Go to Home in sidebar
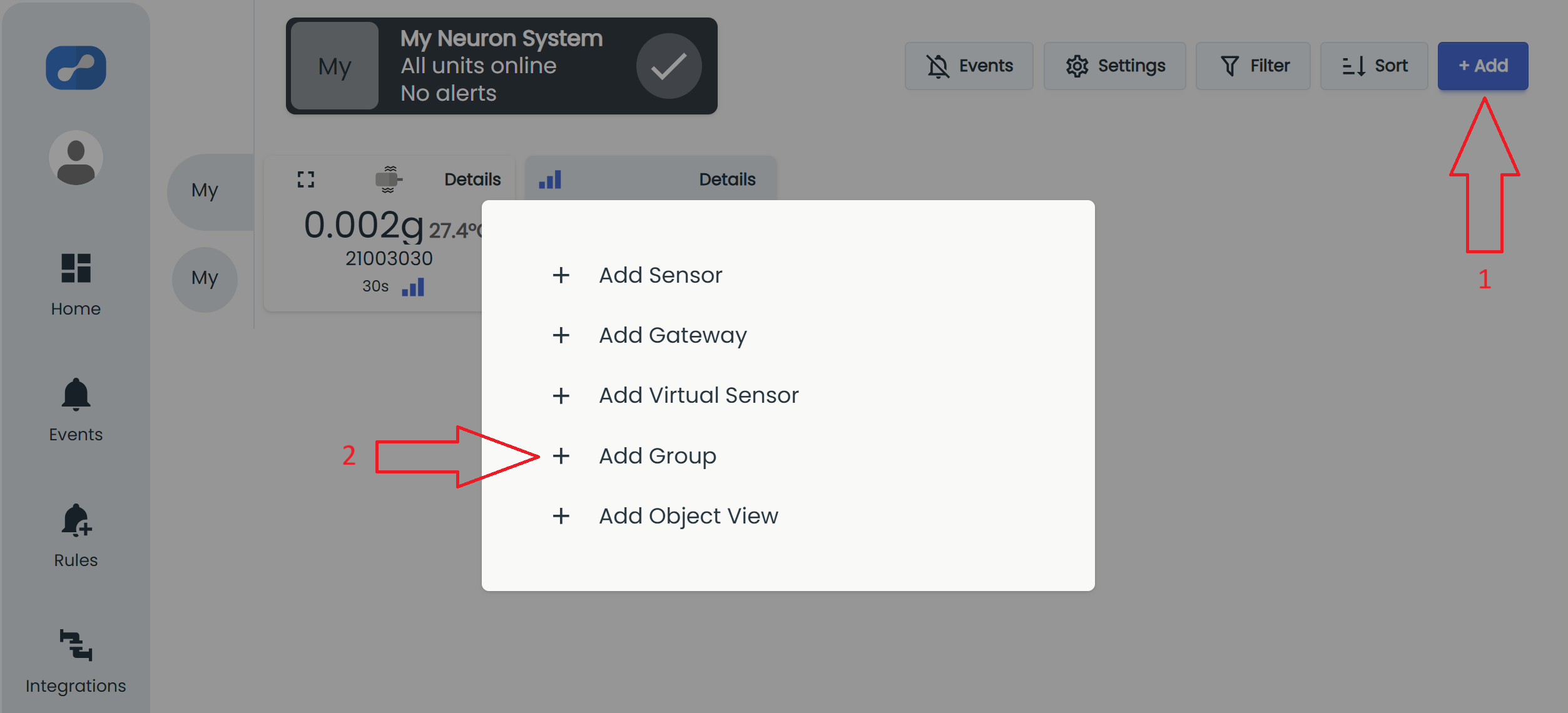The height and width of the screenshot is (713, 1568). pos(76,285)
